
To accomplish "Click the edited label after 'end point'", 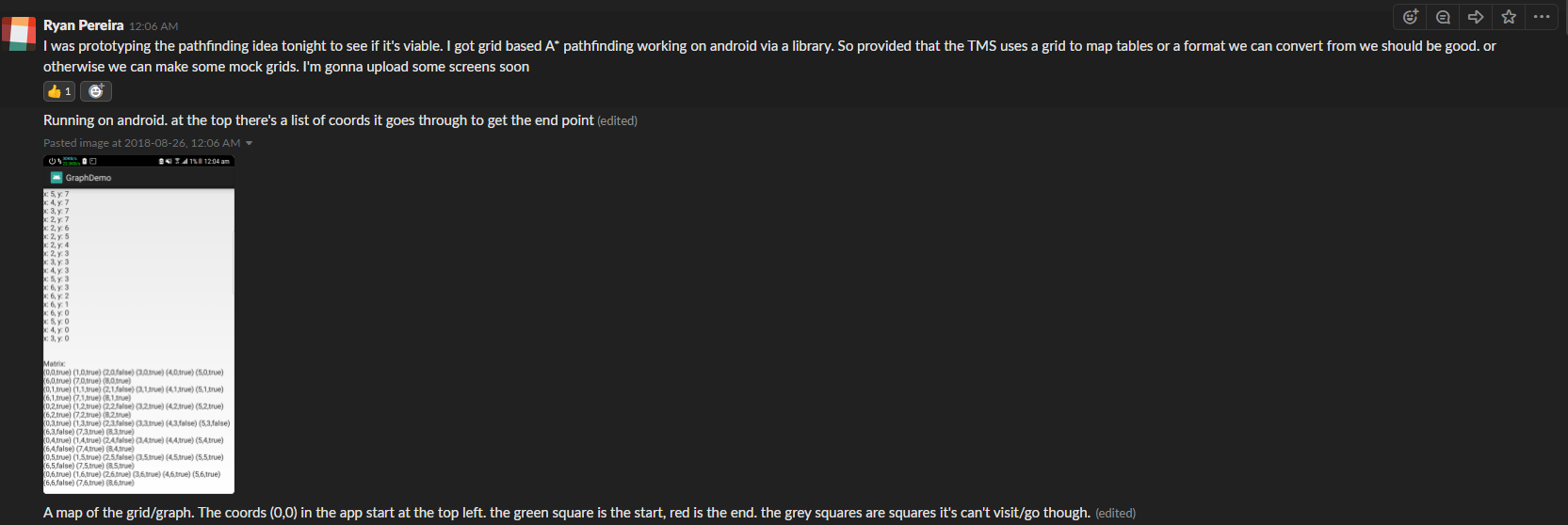I will (618, 120).
